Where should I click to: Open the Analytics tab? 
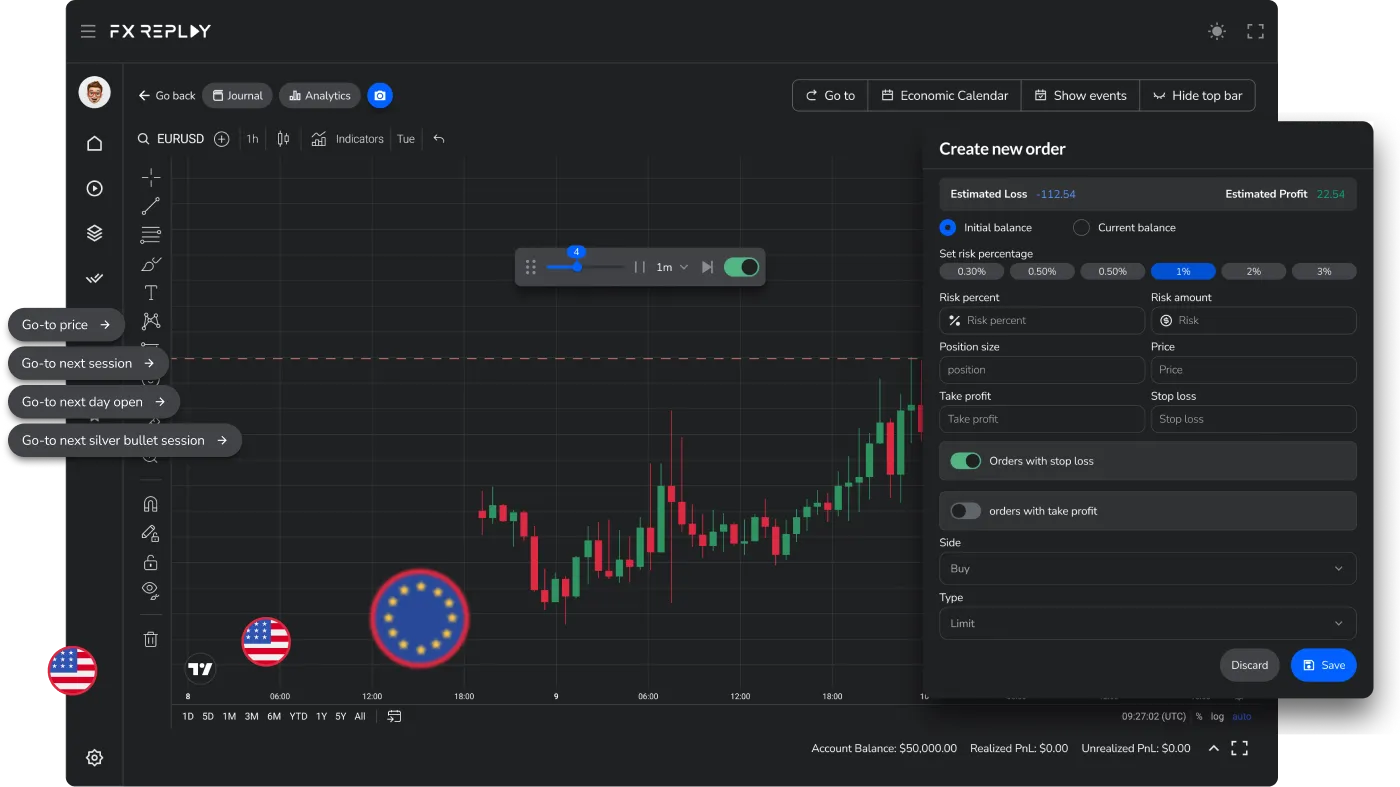click(320, 95)
